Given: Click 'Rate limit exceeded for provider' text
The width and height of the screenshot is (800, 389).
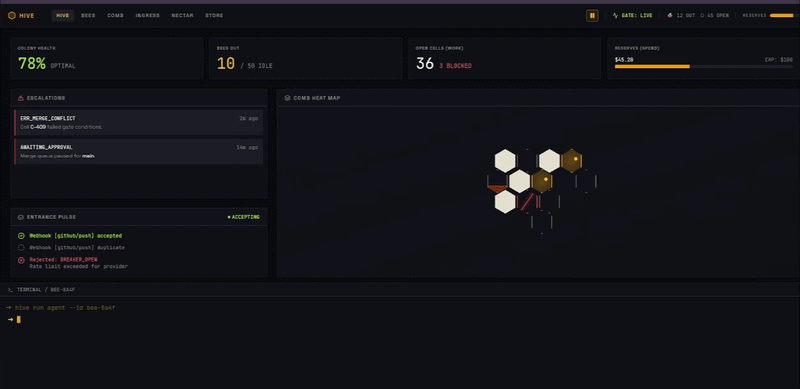Looking at the screenshot, I should pos(79,266).
